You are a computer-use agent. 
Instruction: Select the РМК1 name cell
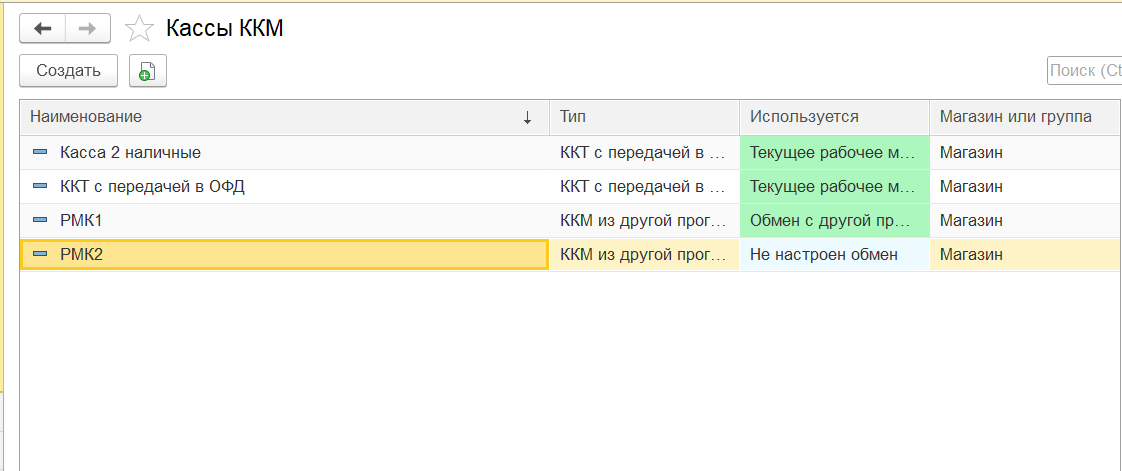[x=285, y=220]
